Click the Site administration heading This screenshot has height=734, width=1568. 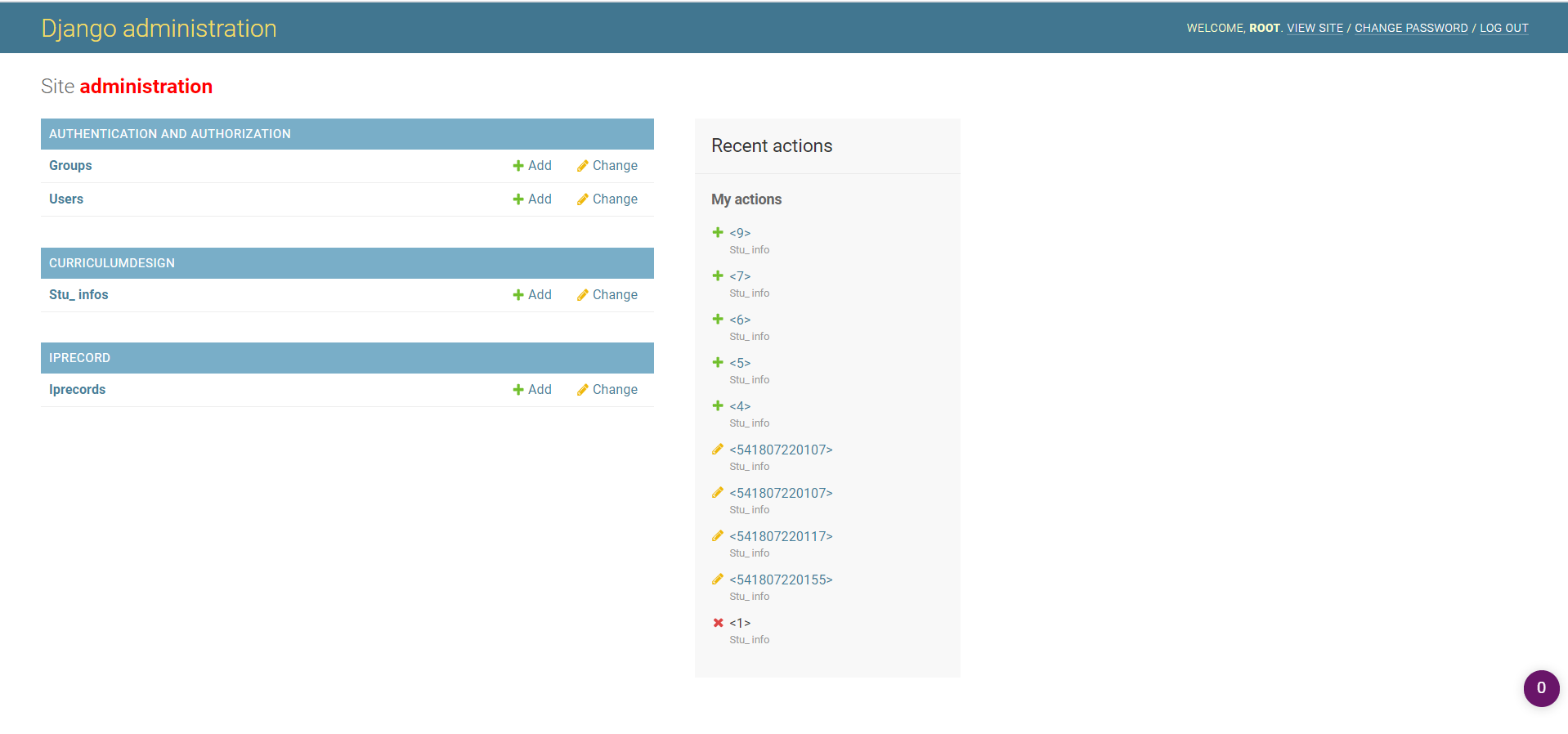[x=127, y=87]
